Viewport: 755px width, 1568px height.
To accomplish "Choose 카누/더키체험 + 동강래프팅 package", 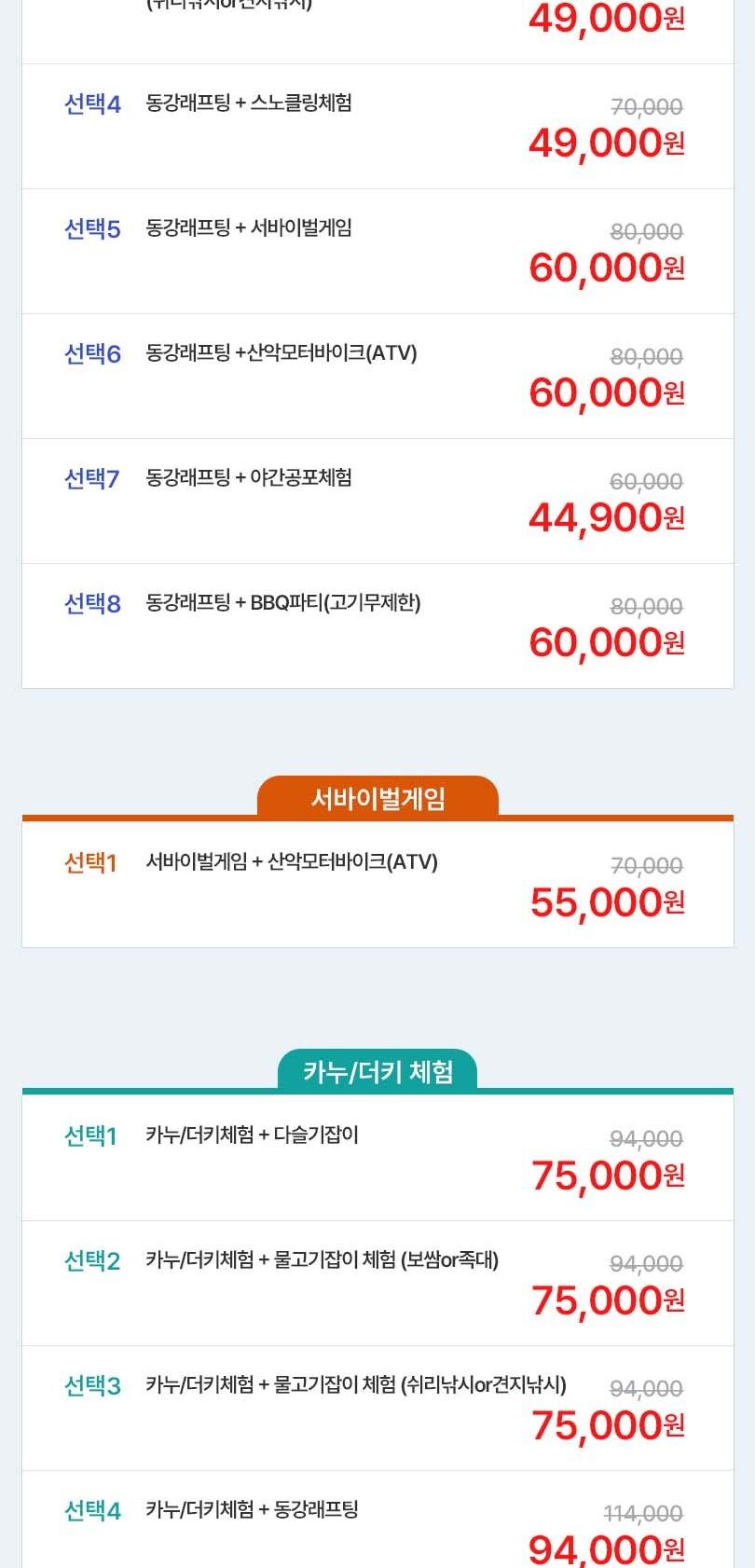I will (x=252, y=1510).
